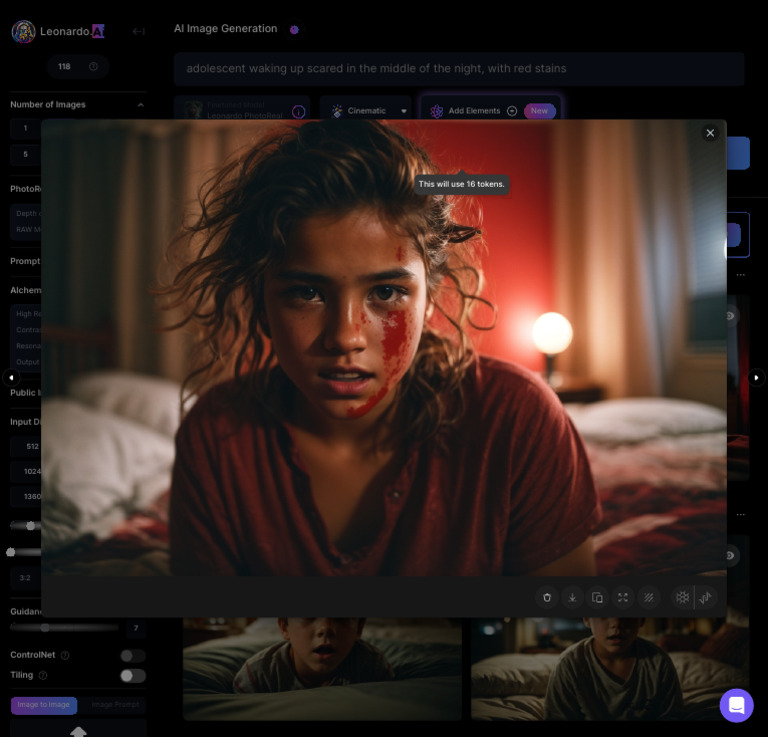Toggle the ControlNet switch

coord(133,655)
